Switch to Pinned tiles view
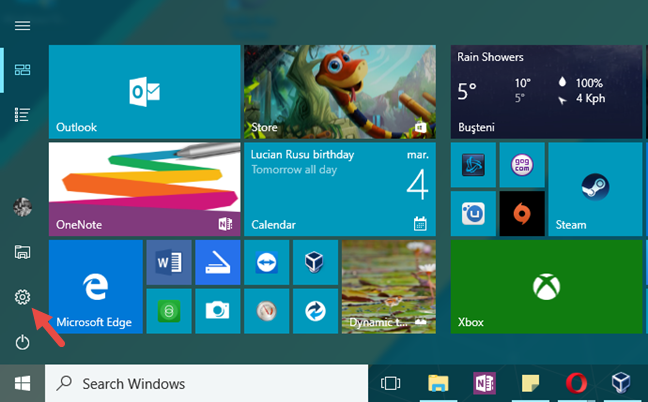The height and width of the screenshot is (402, 648). pos(22,70)
